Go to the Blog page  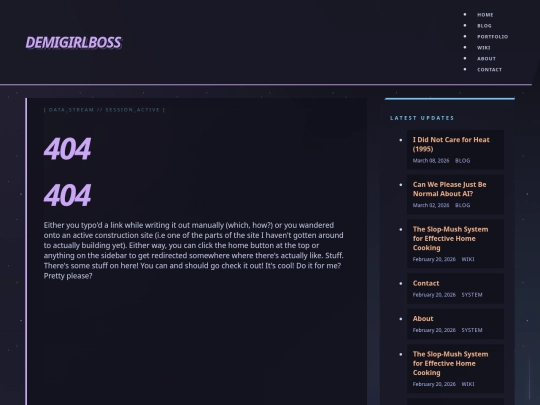(x=484, y=26)
